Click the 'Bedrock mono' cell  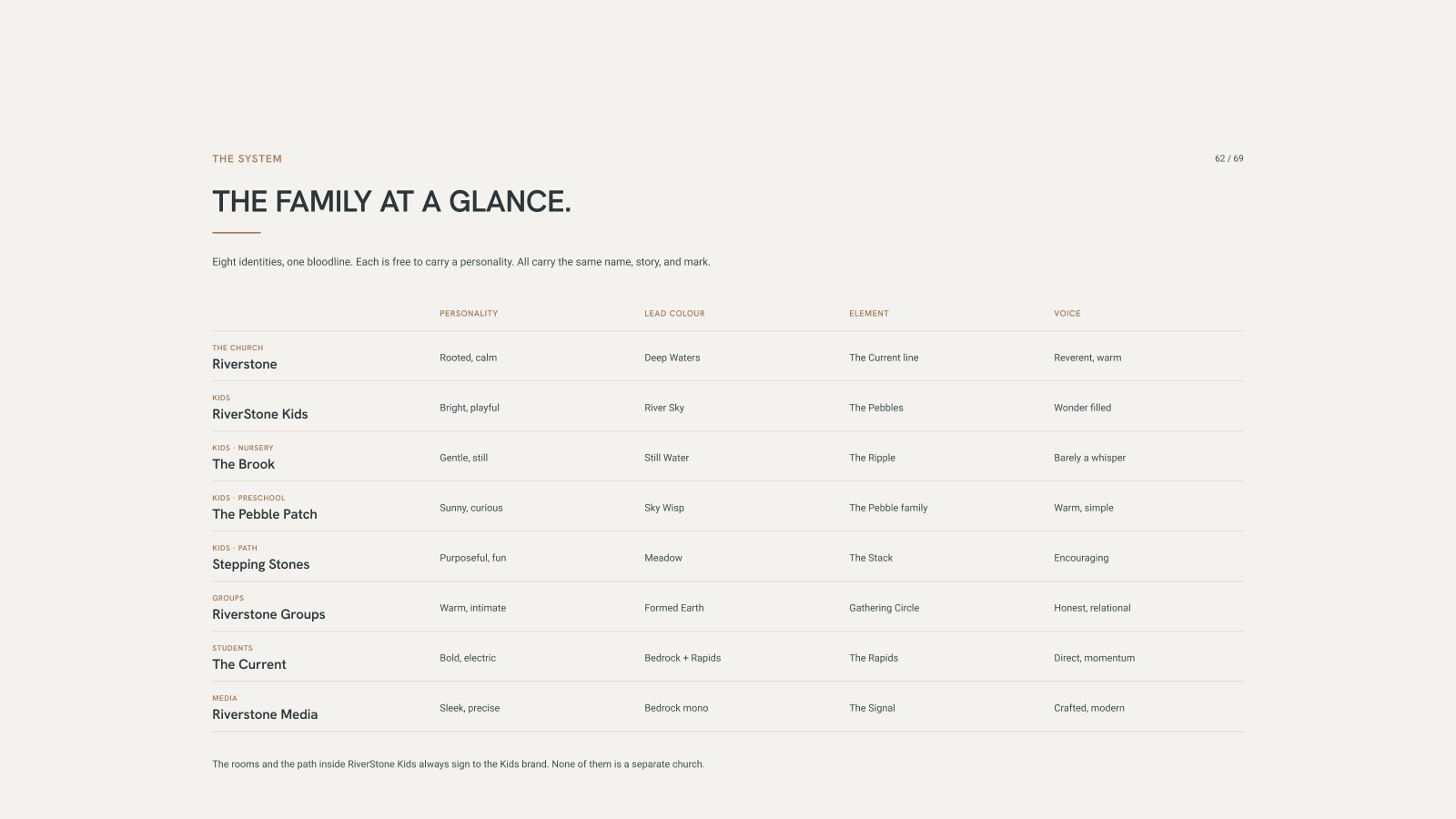click(x=676, y=708)
